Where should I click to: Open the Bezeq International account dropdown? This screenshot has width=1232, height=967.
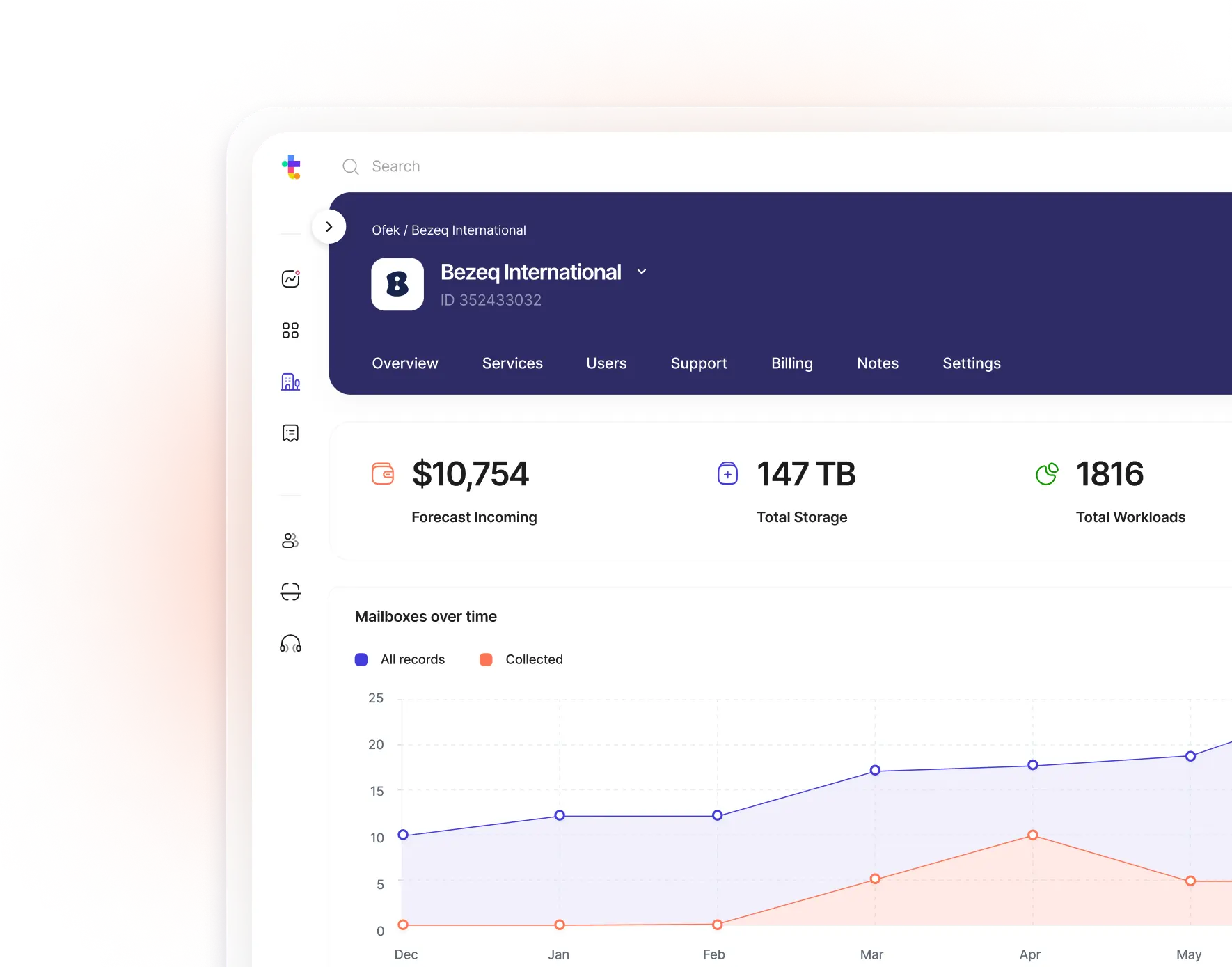(642, 272)
